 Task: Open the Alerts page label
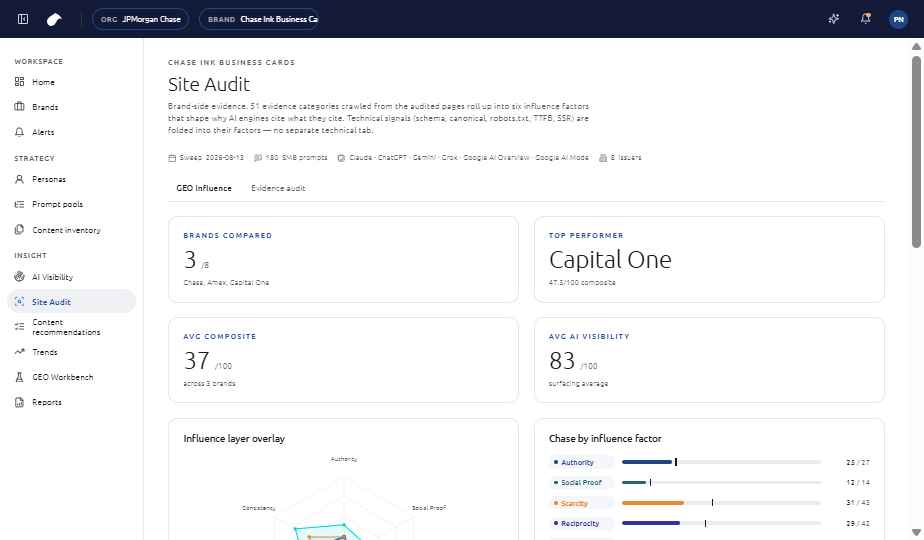click(43, 132)
